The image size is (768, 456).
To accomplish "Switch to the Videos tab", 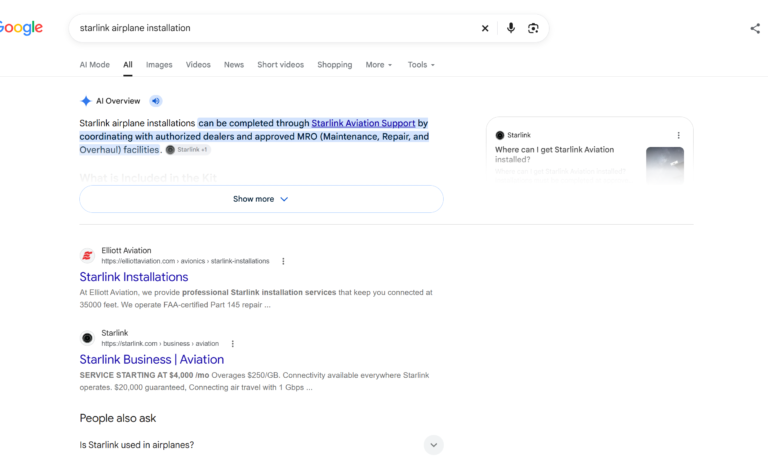I will click(198, 65).
